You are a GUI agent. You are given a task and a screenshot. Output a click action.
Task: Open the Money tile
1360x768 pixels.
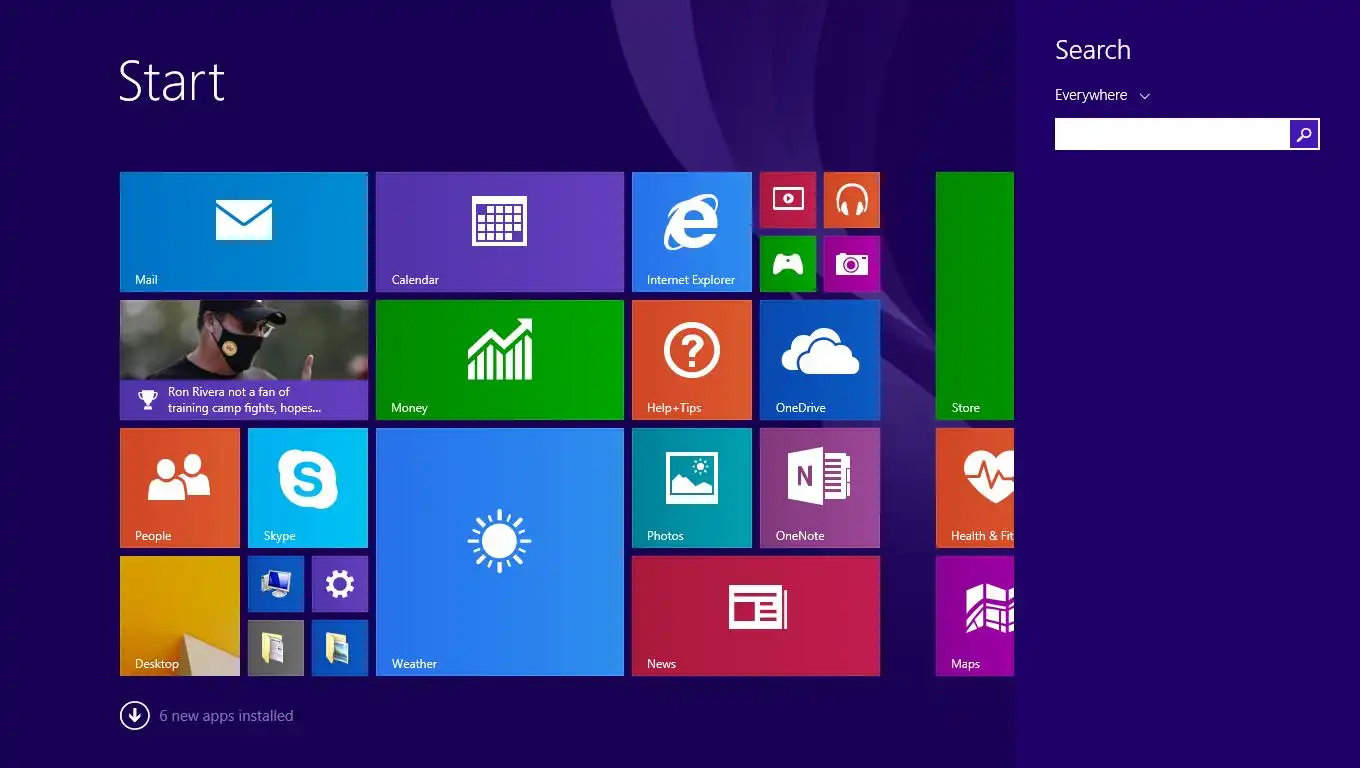[500, 360]
